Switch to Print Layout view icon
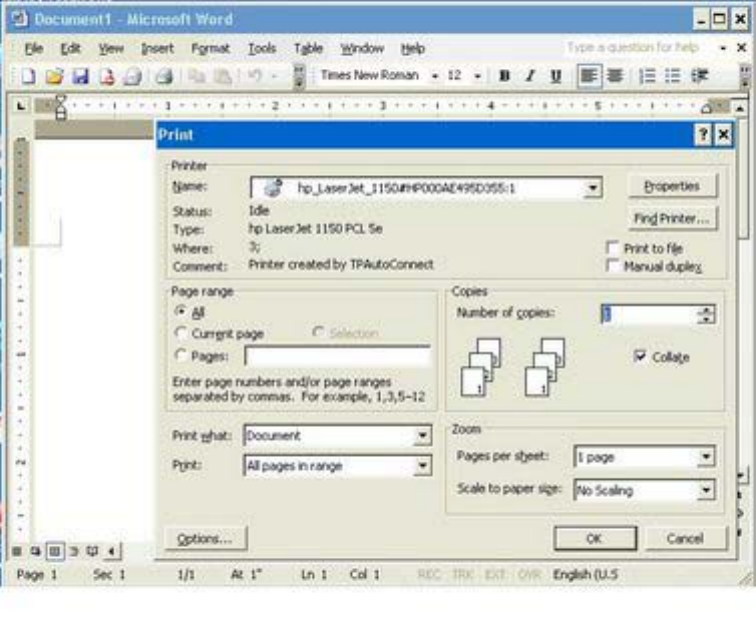 click(54, 551)
